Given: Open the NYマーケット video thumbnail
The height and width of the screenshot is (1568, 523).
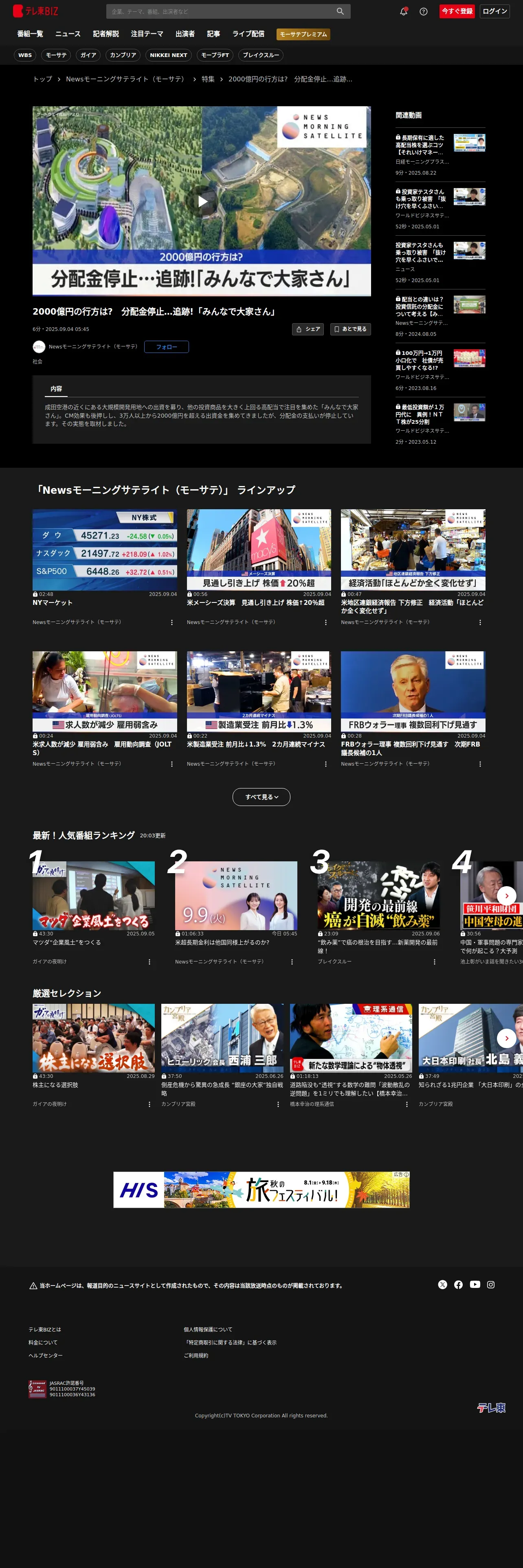Looking at the screenshot, I should 105,550.
